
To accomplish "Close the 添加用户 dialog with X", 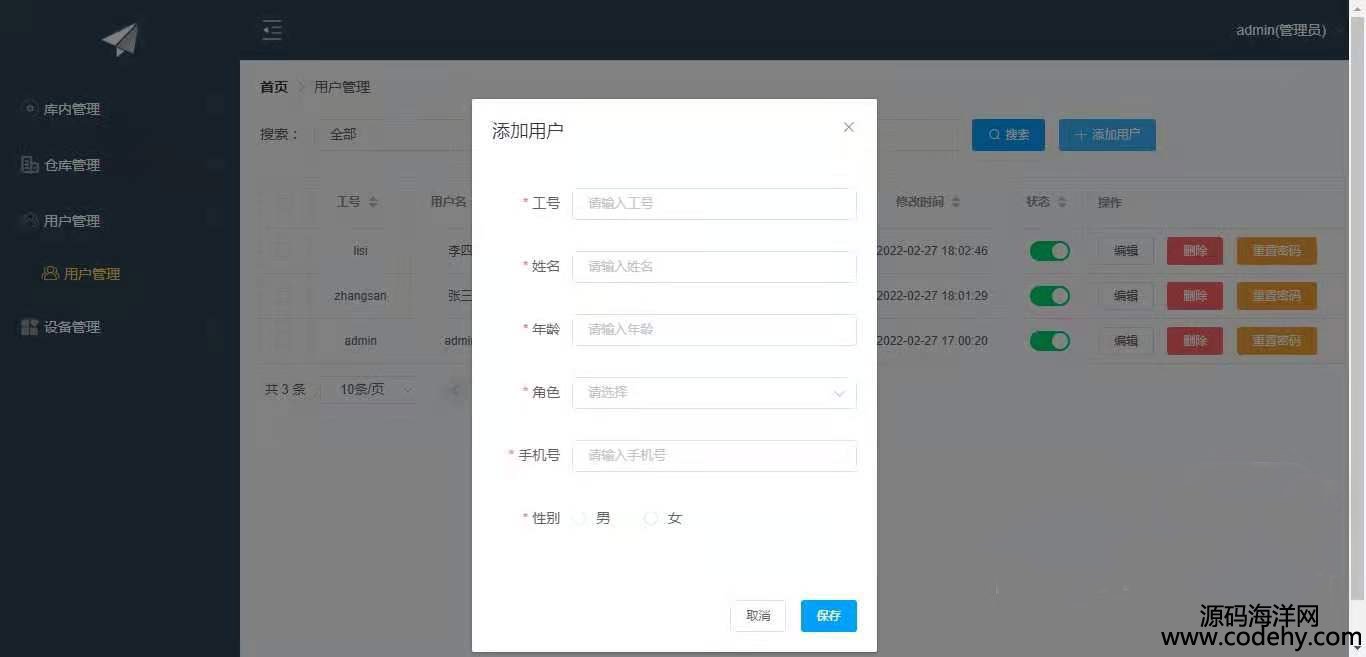I will [849, 127].
